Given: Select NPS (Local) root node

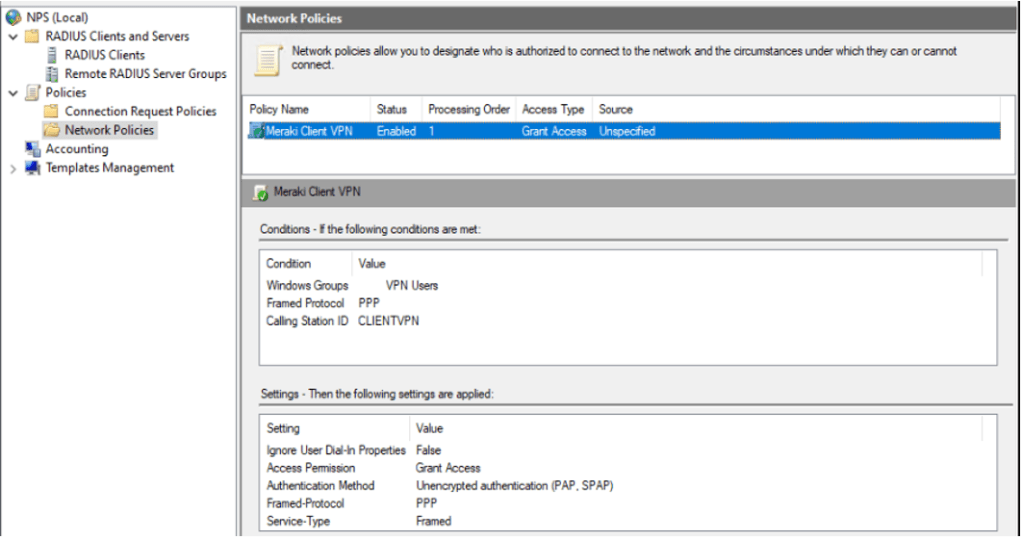Looking at the screenshot, I should coord(57,18).
